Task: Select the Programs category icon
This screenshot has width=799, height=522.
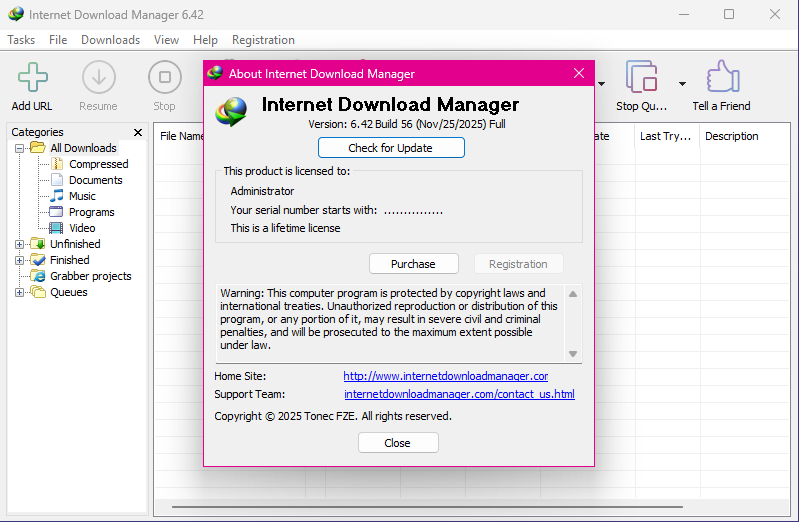Action: pyautogui.click(x=56, y=212)
